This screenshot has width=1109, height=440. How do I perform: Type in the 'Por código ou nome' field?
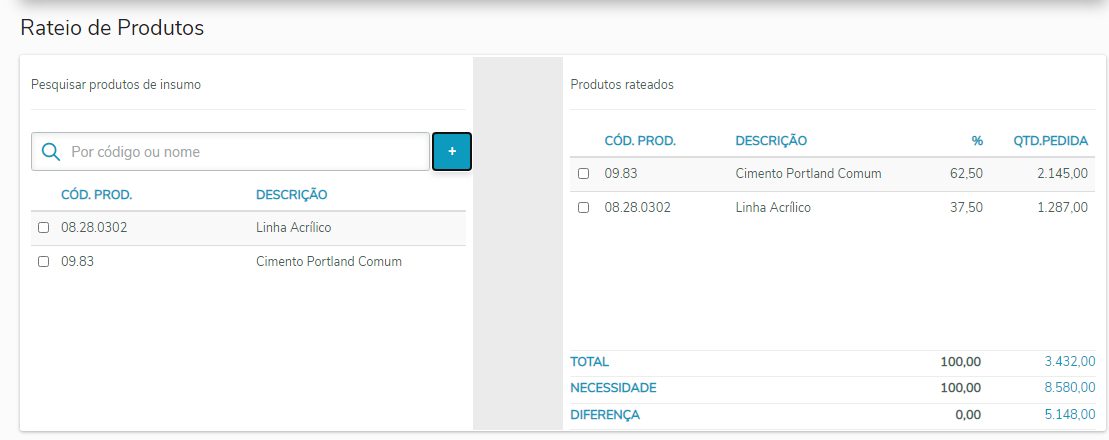coord(245,152)
